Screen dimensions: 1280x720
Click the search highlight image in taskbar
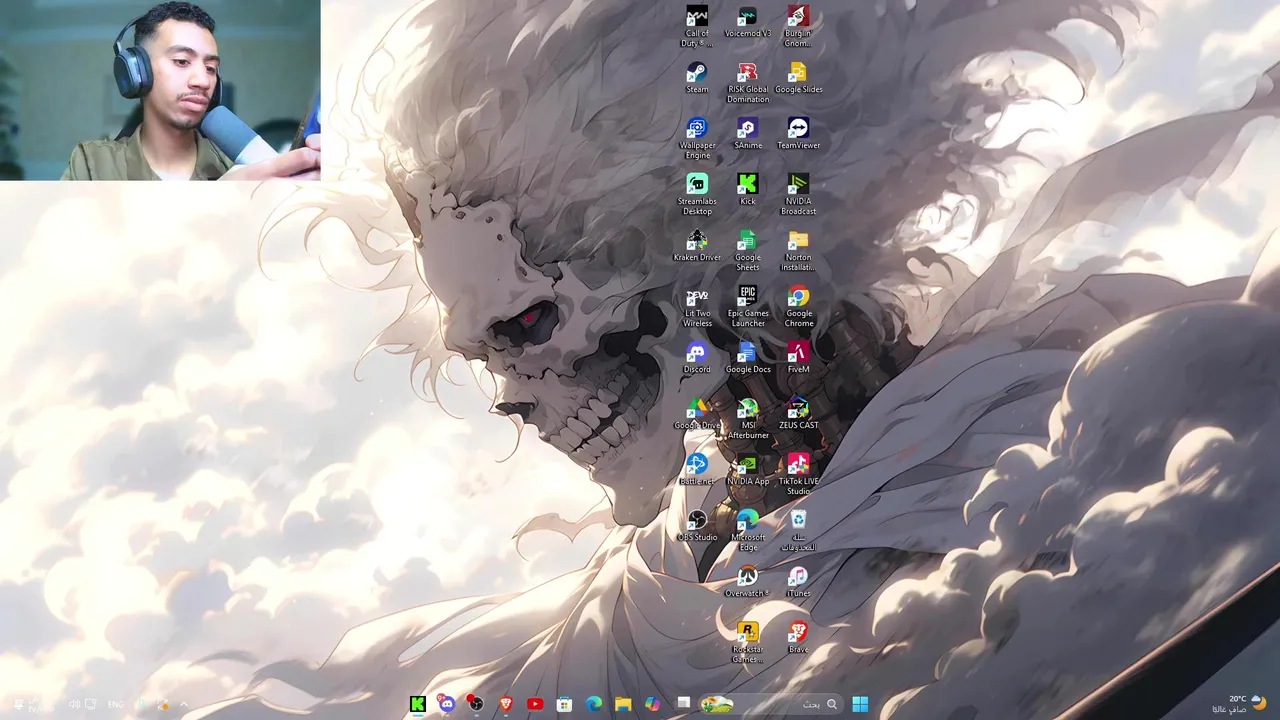(717, 704)
